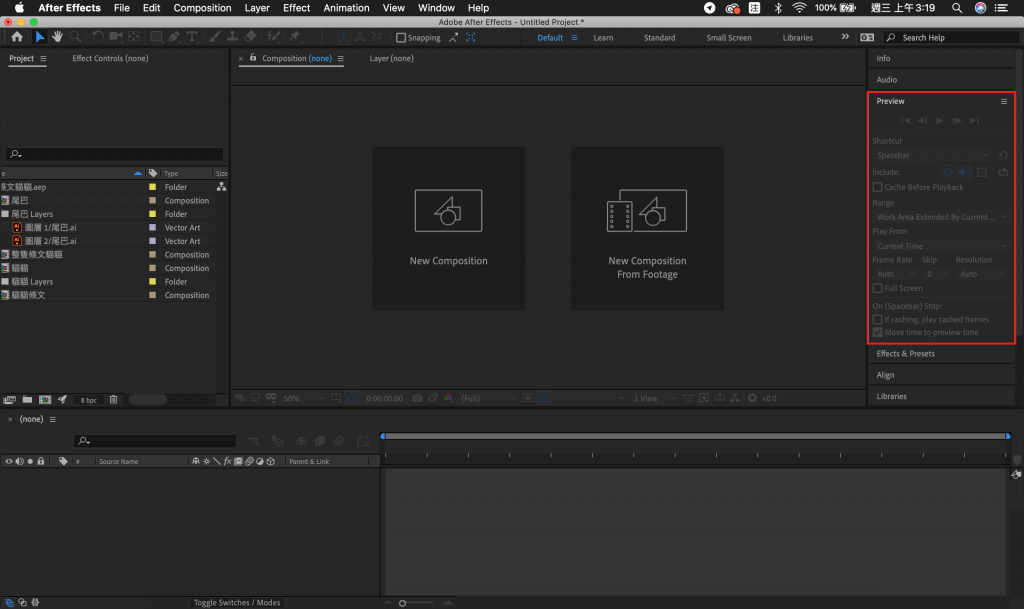
Task: Expand the Effects & Presets panel
Action: [x=905, y=354]
